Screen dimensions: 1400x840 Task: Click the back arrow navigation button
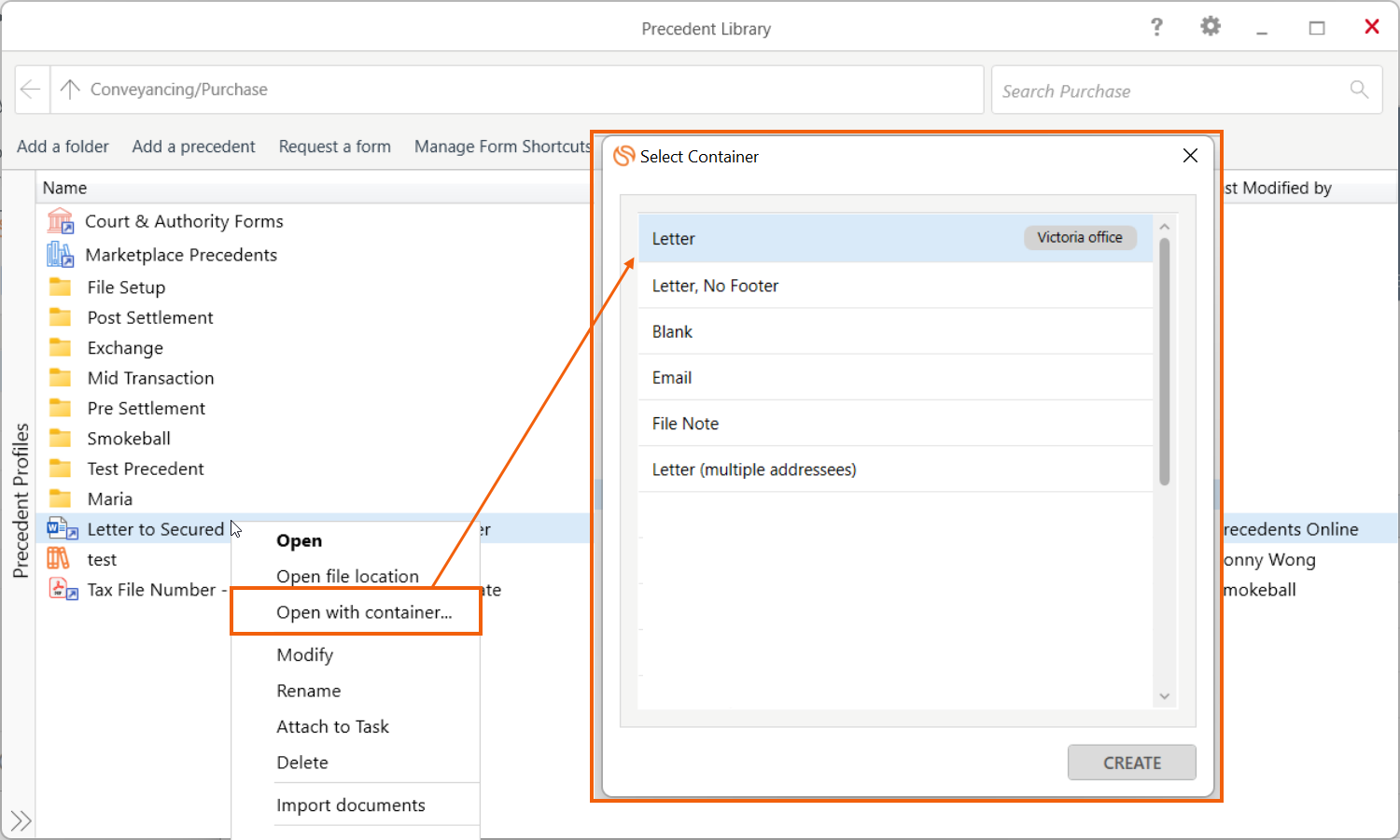point(31,90)
